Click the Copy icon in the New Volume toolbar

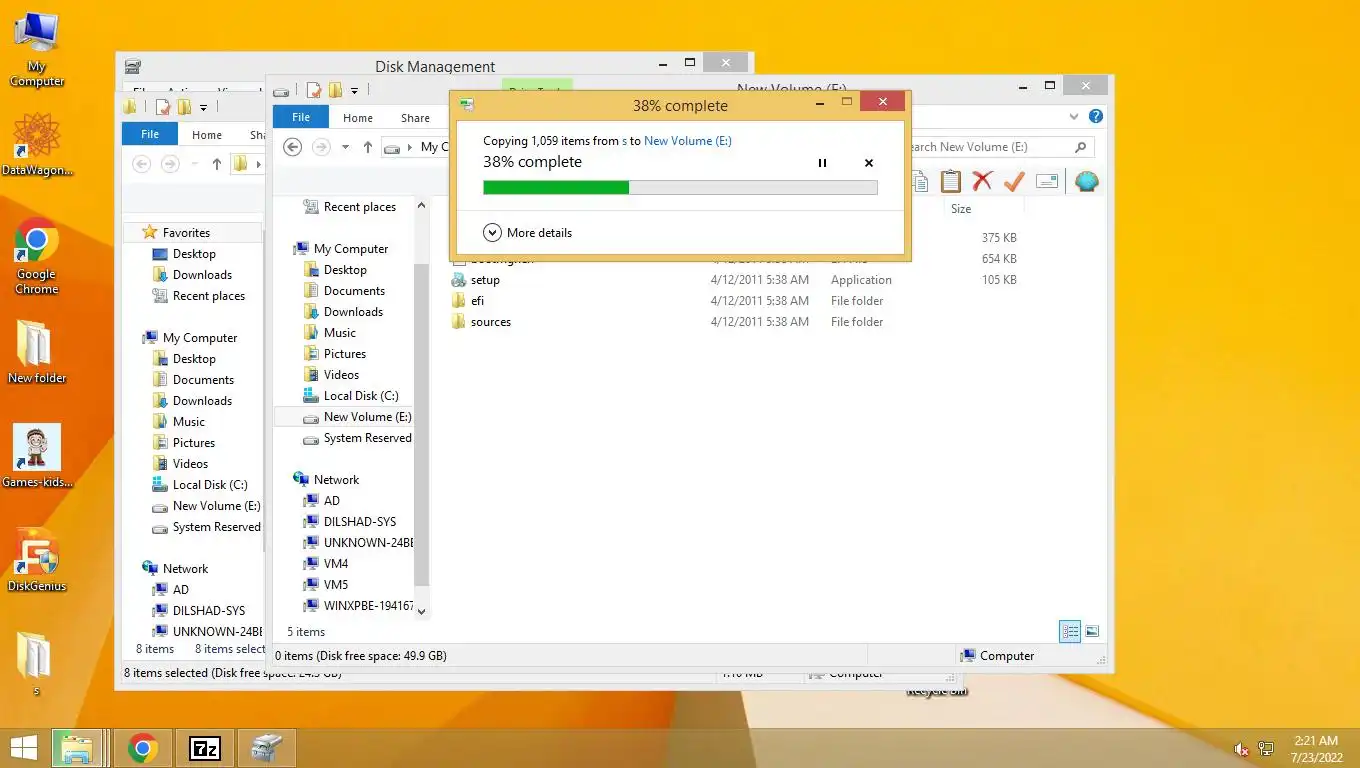coord(918,181)
